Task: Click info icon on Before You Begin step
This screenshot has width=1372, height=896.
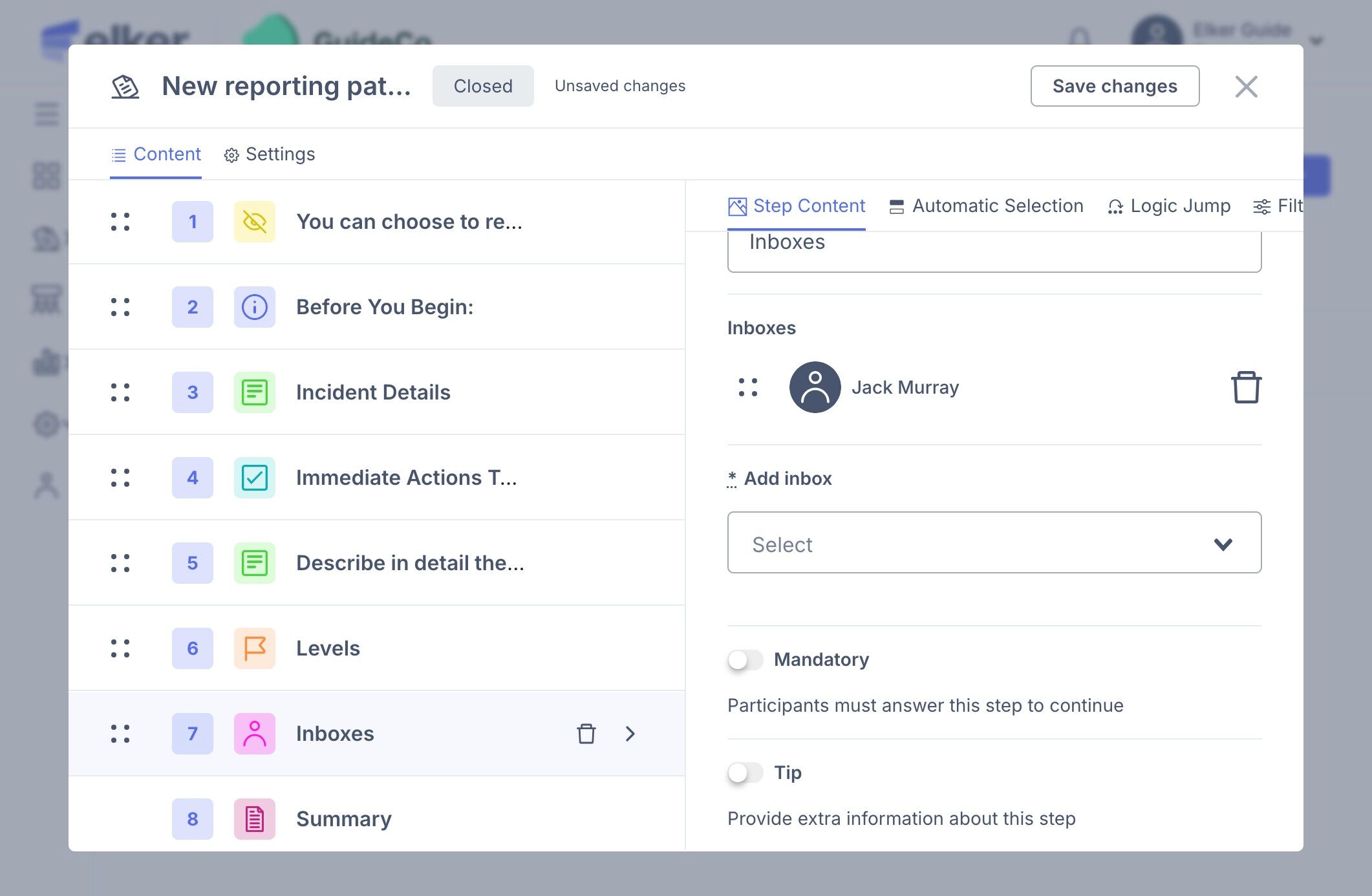Action: (254, 307)
